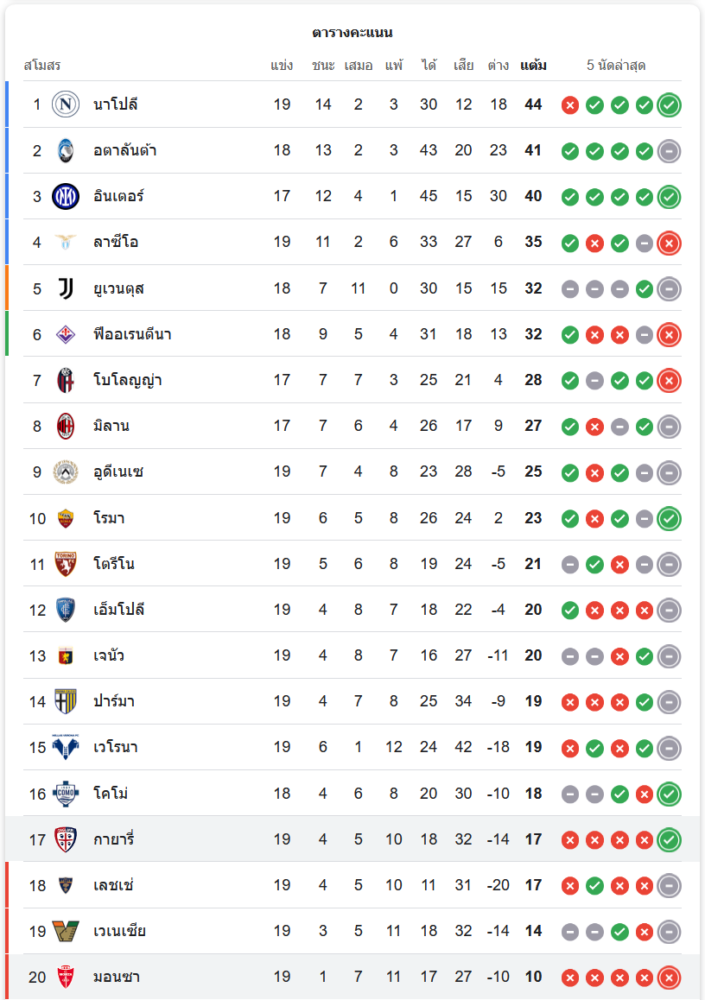Click Lazio's latest match red loss icon
This screenshot has width=705, height=1000.
point(669,242)
